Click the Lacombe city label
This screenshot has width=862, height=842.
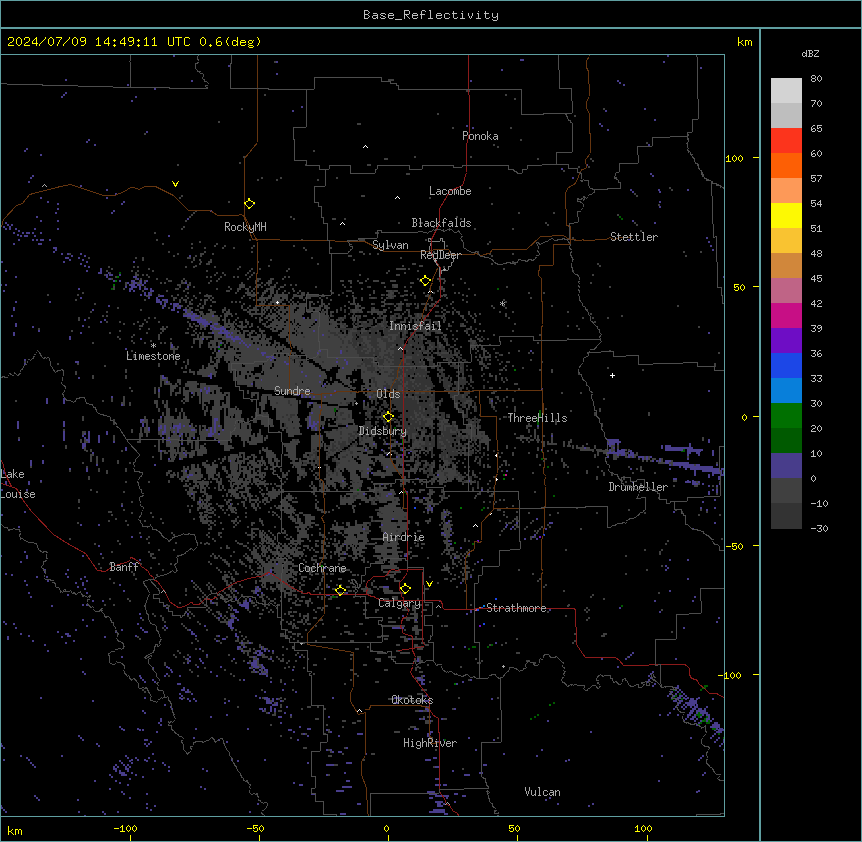450,191
